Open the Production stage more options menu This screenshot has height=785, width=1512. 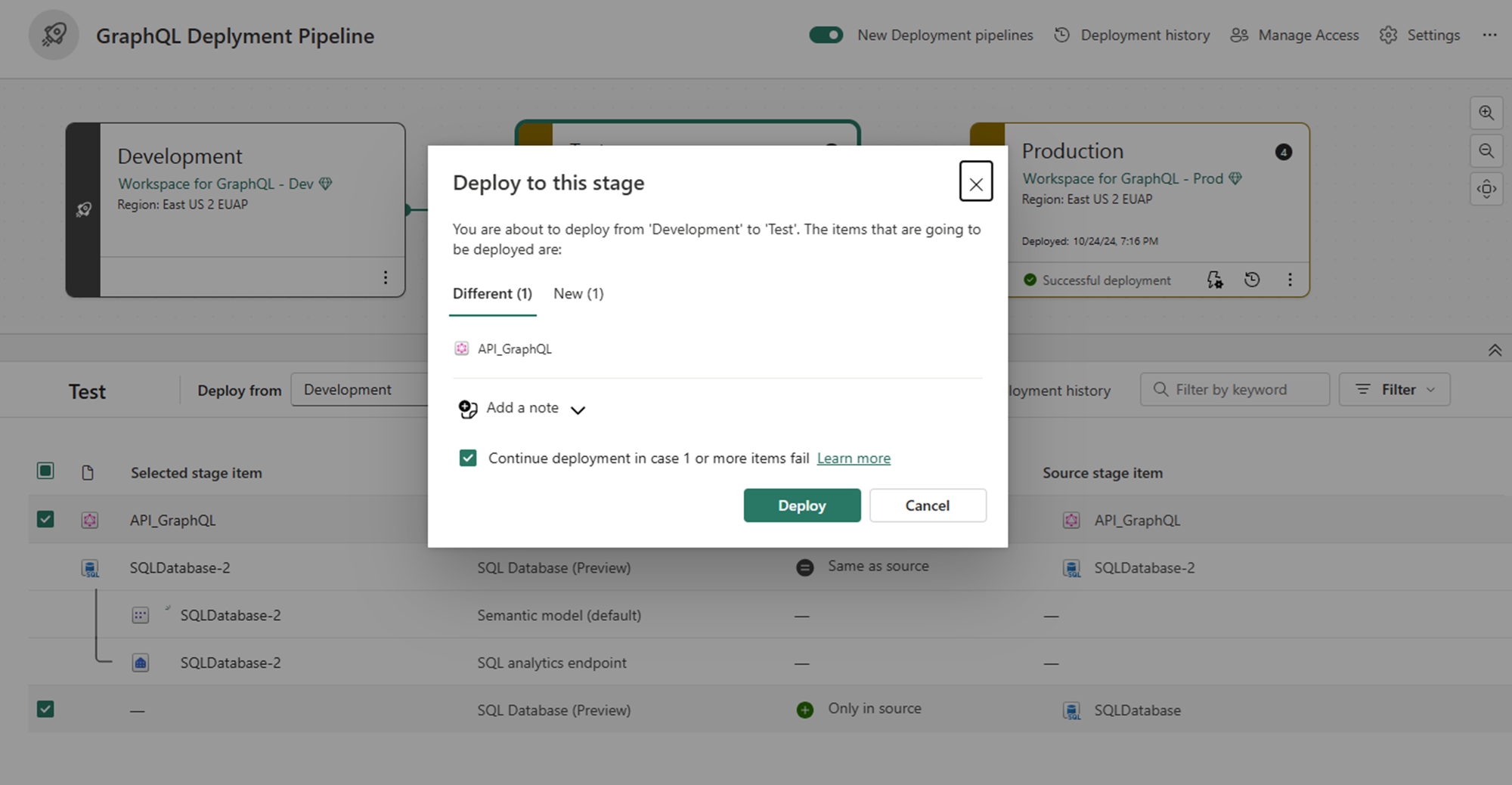tap(1290, 280)
